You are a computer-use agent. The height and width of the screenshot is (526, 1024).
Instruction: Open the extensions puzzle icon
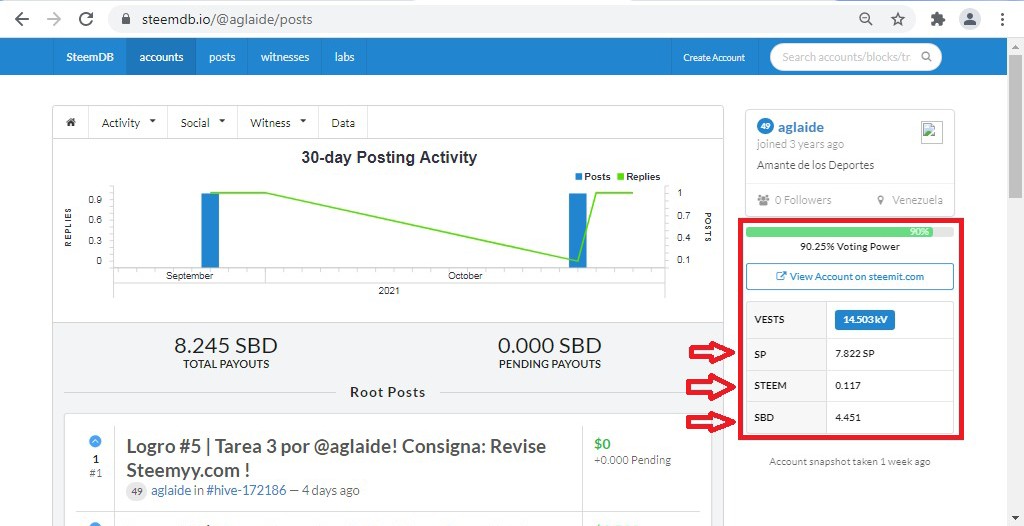pos(938,19)
